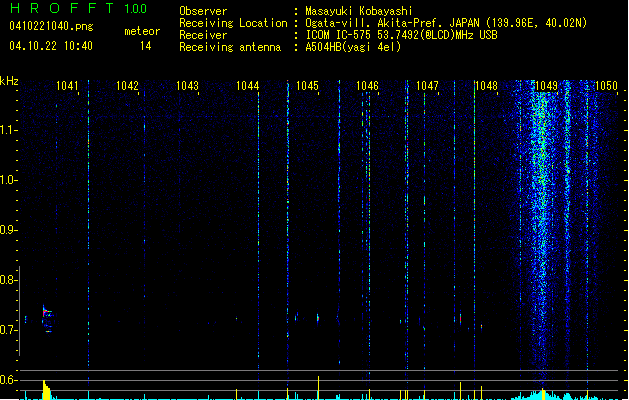
Task: Click the meteor label
Action: [x=142, y=31]
